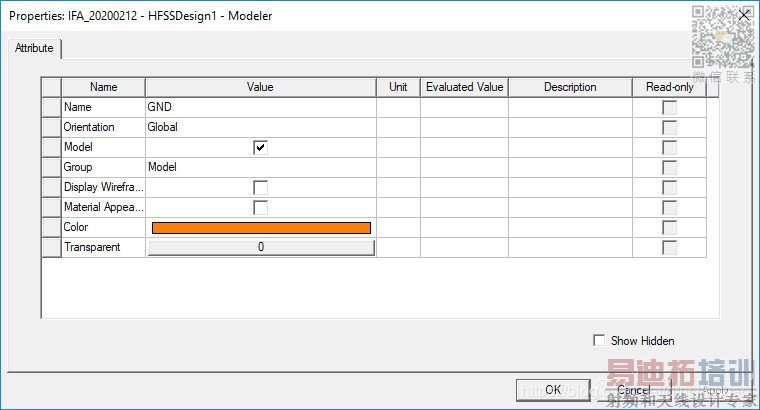Click the Description column header
Image resolution: width=760 pixels, height=410 pixels.
pyautogui.click(x=570, y=87)
